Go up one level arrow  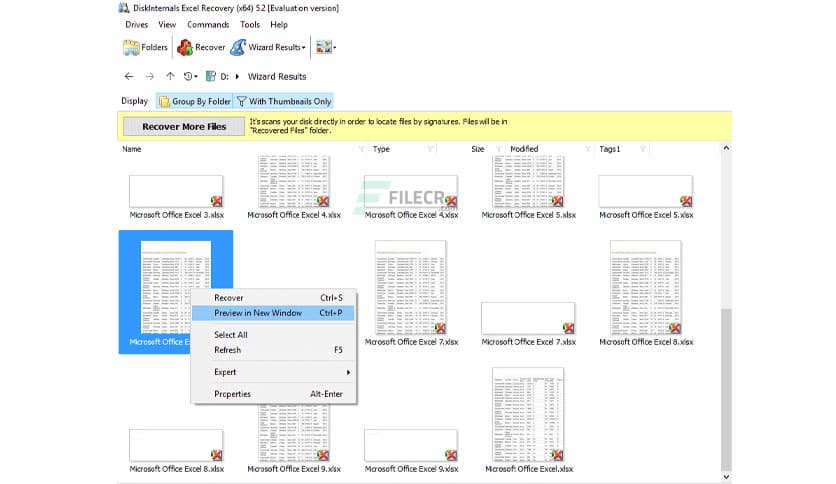(170, 76)
